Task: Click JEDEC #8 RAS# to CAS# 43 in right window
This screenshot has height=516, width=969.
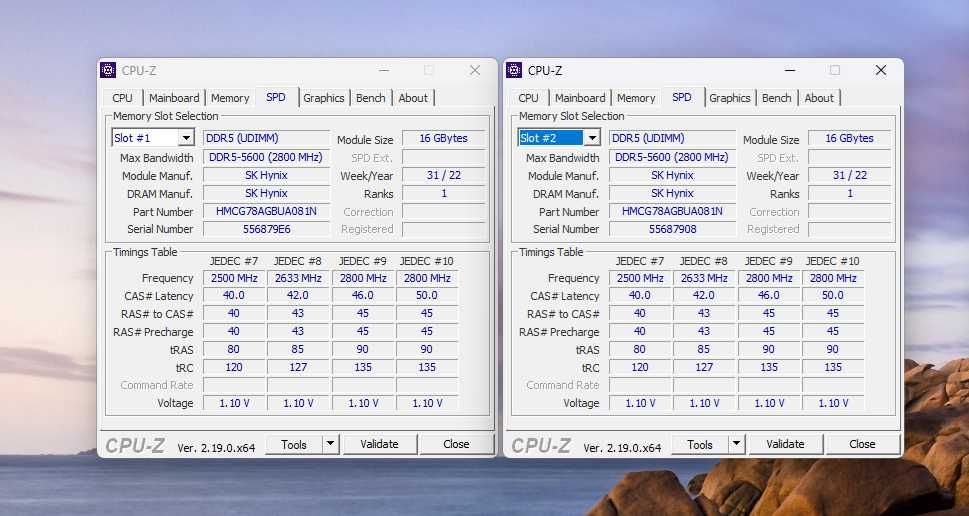Action: [x=704, y=313]
